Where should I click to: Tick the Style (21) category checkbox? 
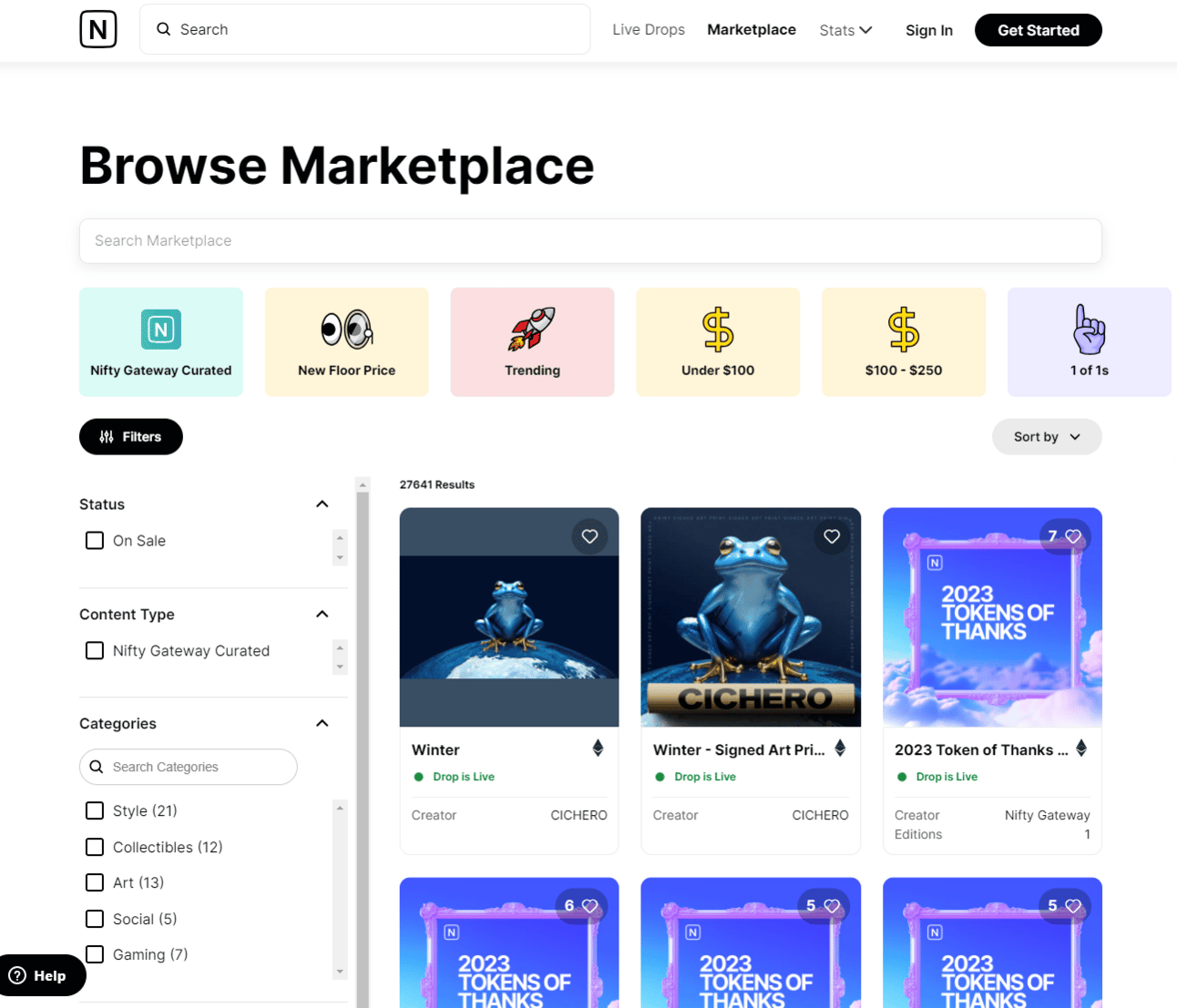pyautogui.click(x=95, y=810)
